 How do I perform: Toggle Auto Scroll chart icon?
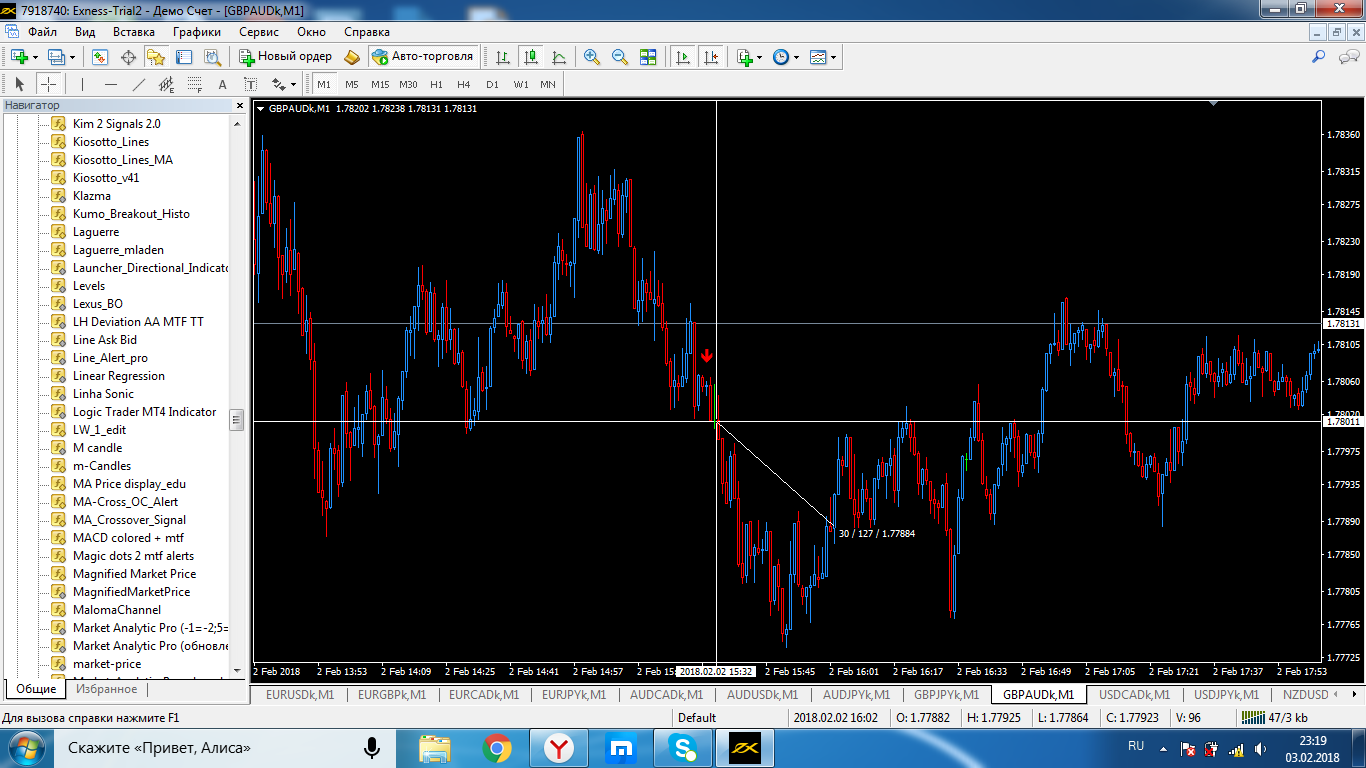[x=683, y=57]
